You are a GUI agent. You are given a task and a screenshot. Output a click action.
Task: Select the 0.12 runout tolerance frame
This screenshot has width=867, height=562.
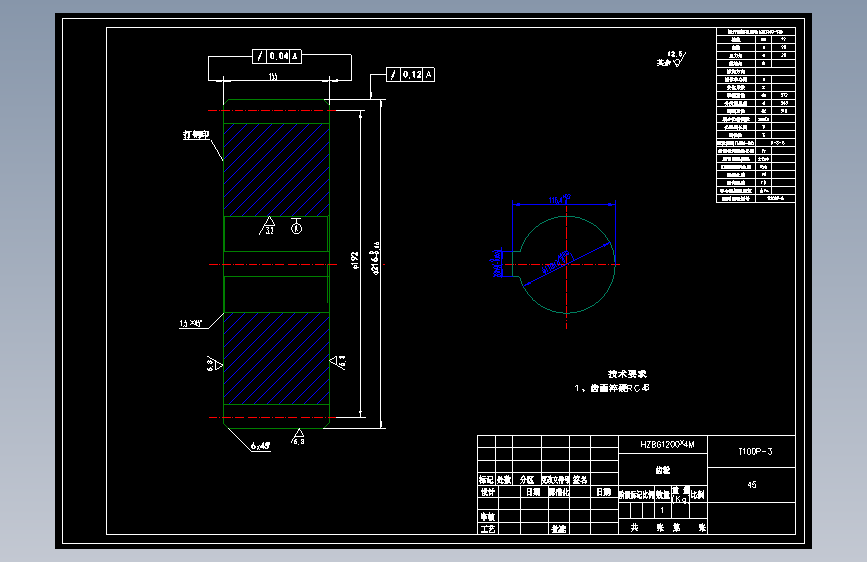(x=410, y=75)
